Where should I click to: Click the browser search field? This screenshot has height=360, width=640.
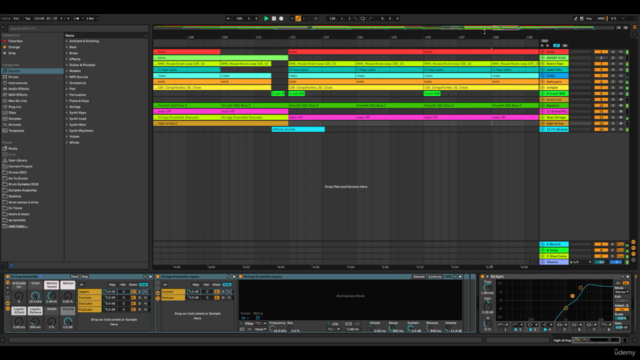pos(78,28)
